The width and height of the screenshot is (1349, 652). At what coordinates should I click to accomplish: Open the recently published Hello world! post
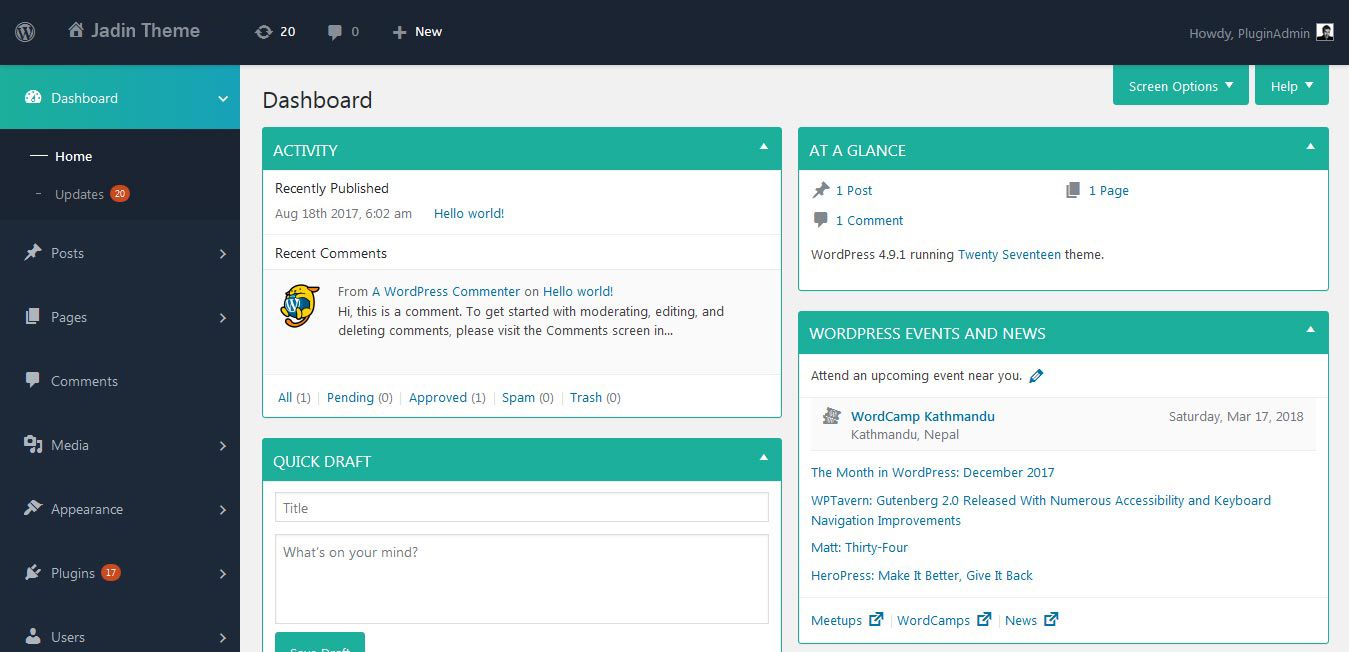469,213
